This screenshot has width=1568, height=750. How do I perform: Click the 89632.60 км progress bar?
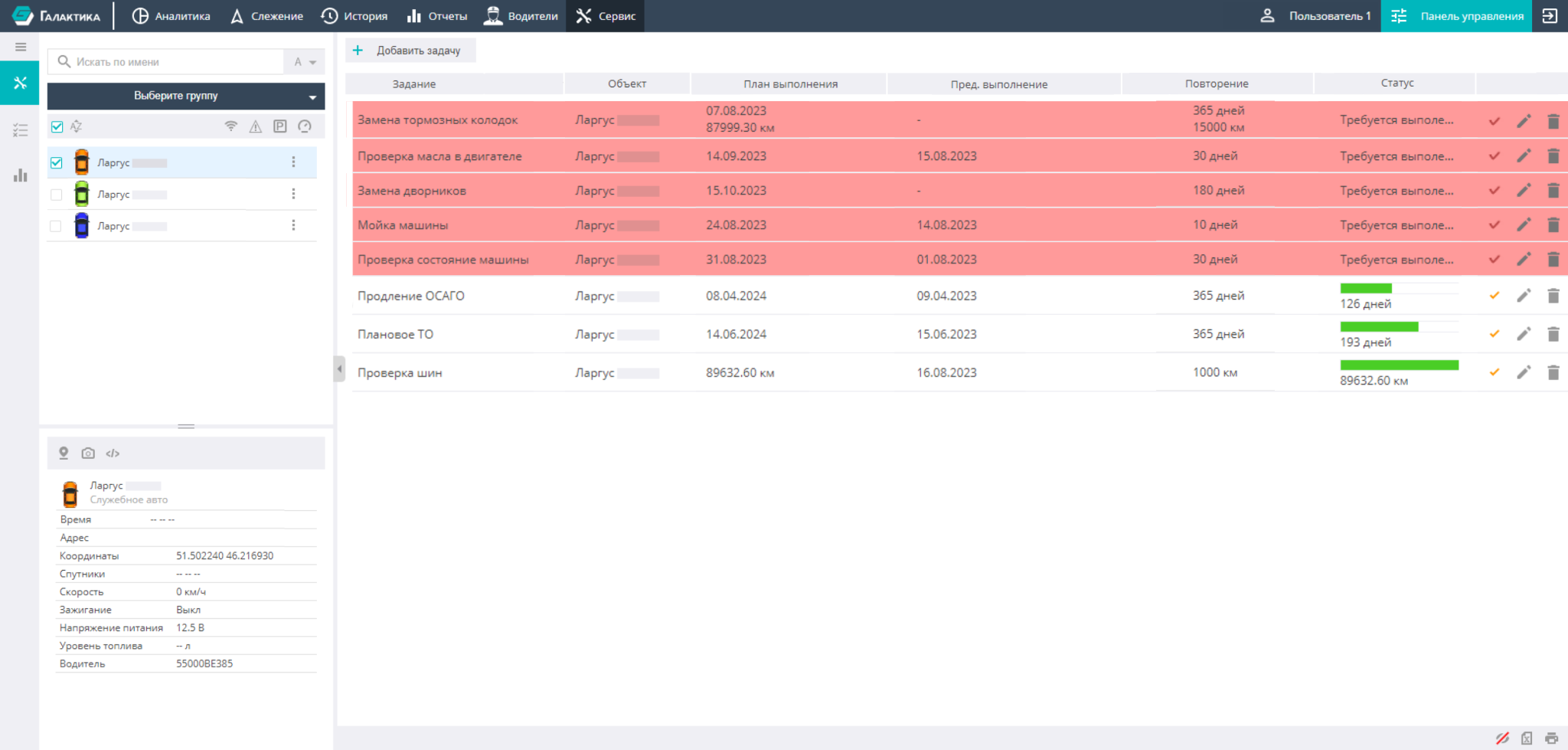1399,365
